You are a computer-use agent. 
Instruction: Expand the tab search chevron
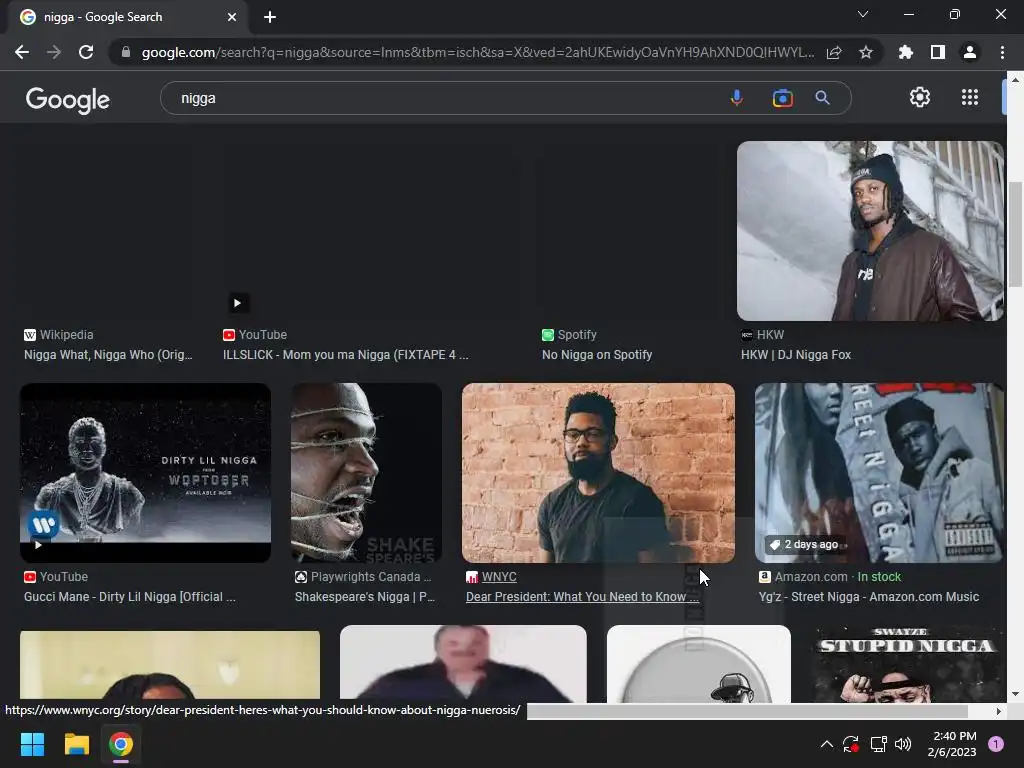coord(863,14)
